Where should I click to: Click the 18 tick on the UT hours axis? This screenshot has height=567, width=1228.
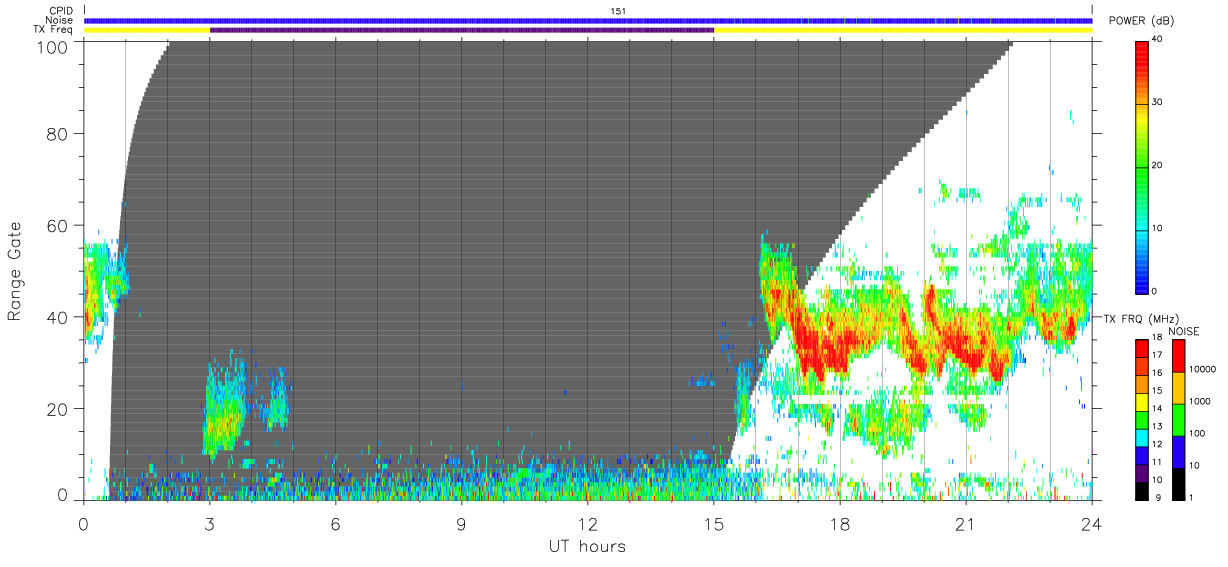[839, 523]
